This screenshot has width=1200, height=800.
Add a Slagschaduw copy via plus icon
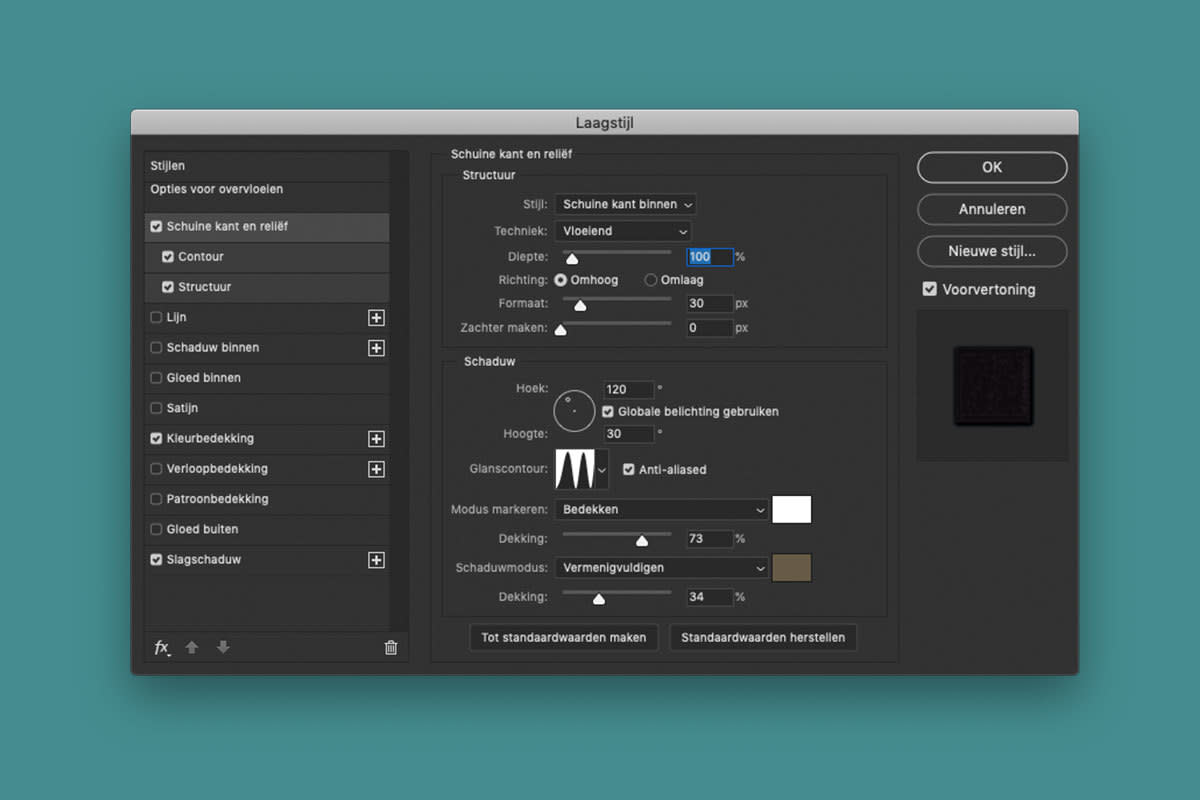point(376,560)
